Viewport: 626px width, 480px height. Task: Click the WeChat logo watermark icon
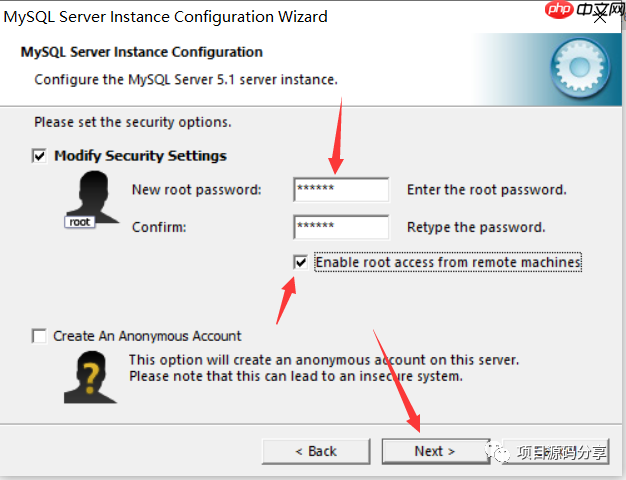497,451
